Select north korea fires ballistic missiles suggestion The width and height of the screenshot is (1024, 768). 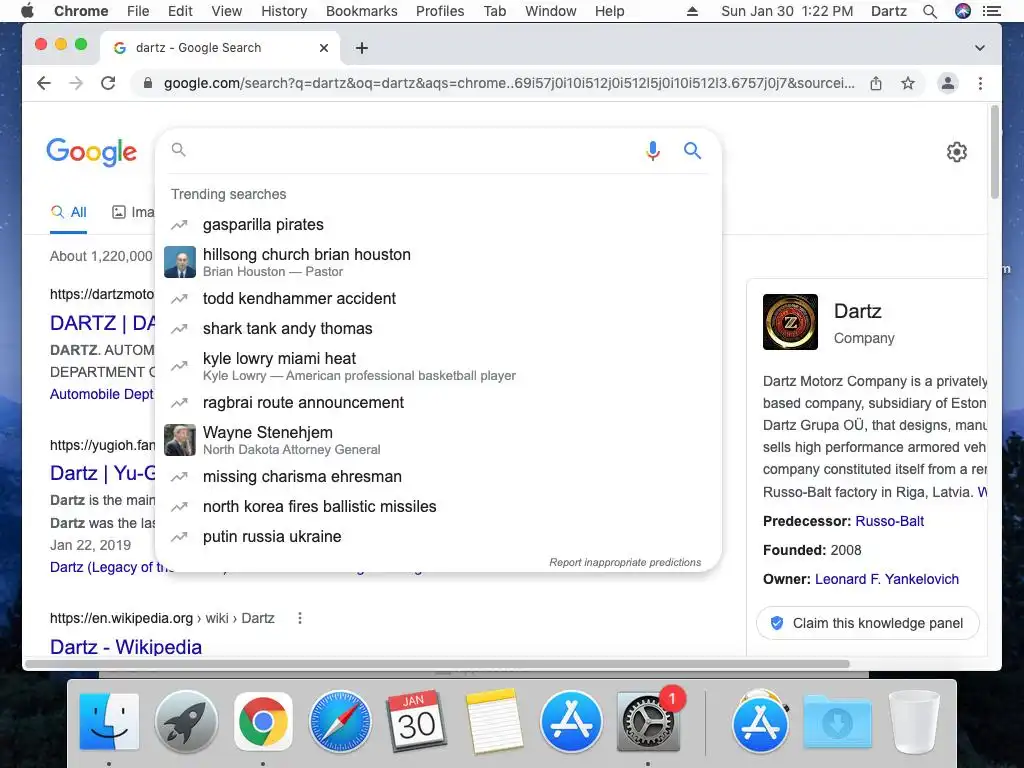[438, 507]
